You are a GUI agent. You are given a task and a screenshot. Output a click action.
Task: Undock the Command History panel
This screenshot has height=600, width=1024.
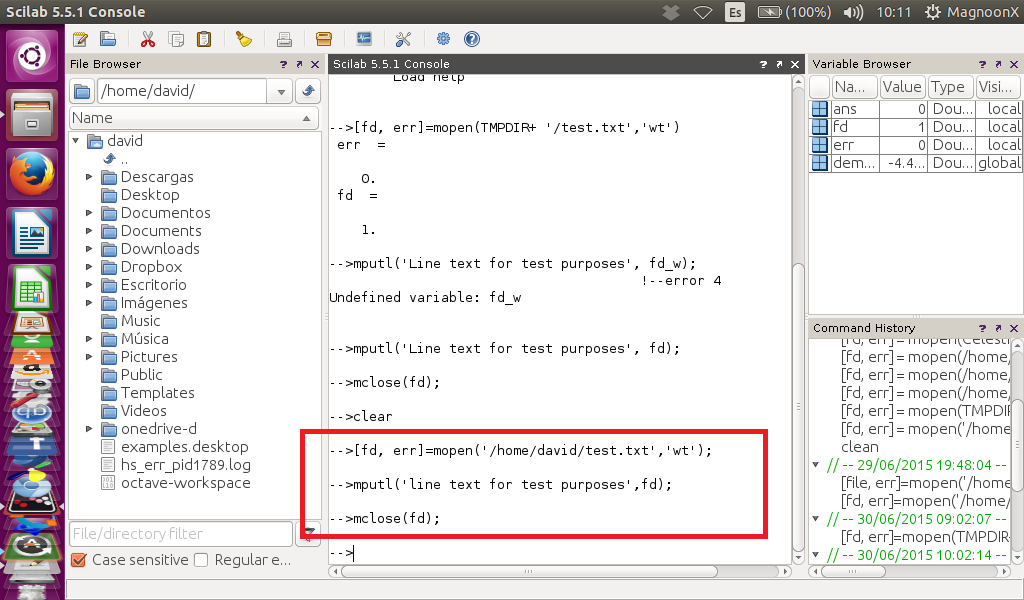[x=998, y=328]
